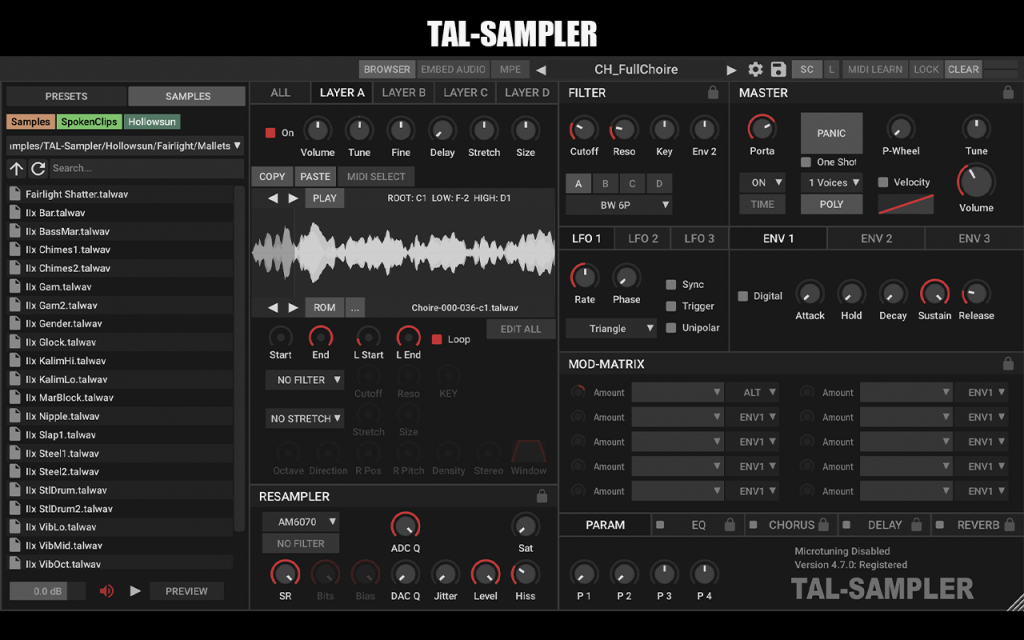Viewport: 1024px width, 640px height.
Task: Toggle the Resampler lock icon
Action: pyautogui.click(x=541, y=496)
